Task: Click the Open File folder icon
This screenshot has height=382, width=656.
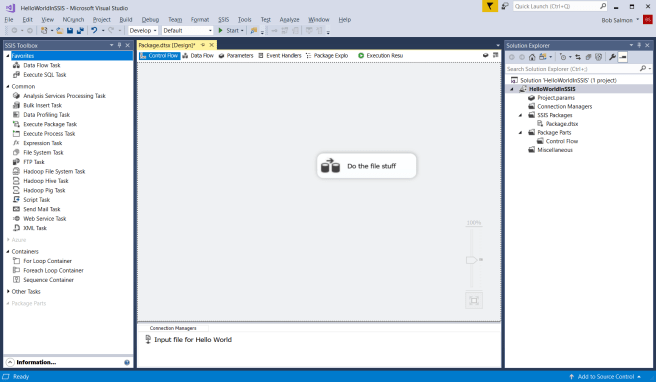Action: tap(59, 31)
